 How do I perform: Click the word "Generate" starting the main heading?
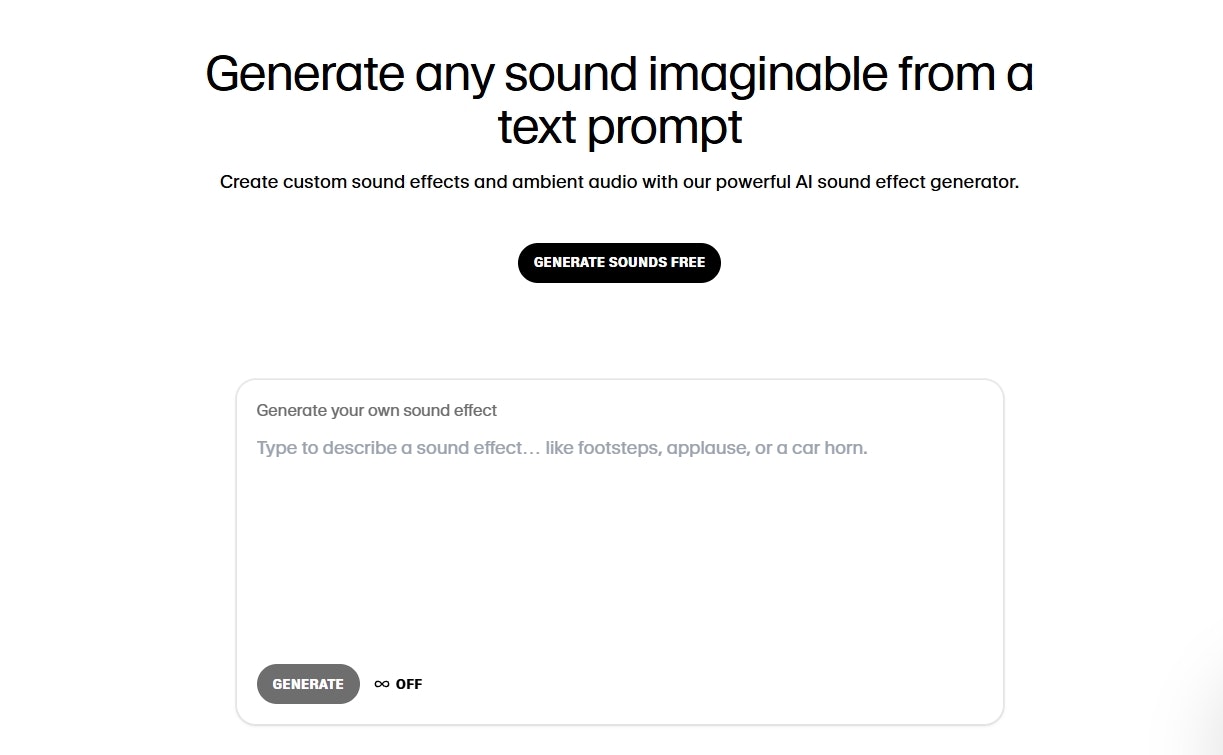click(304, 74)
